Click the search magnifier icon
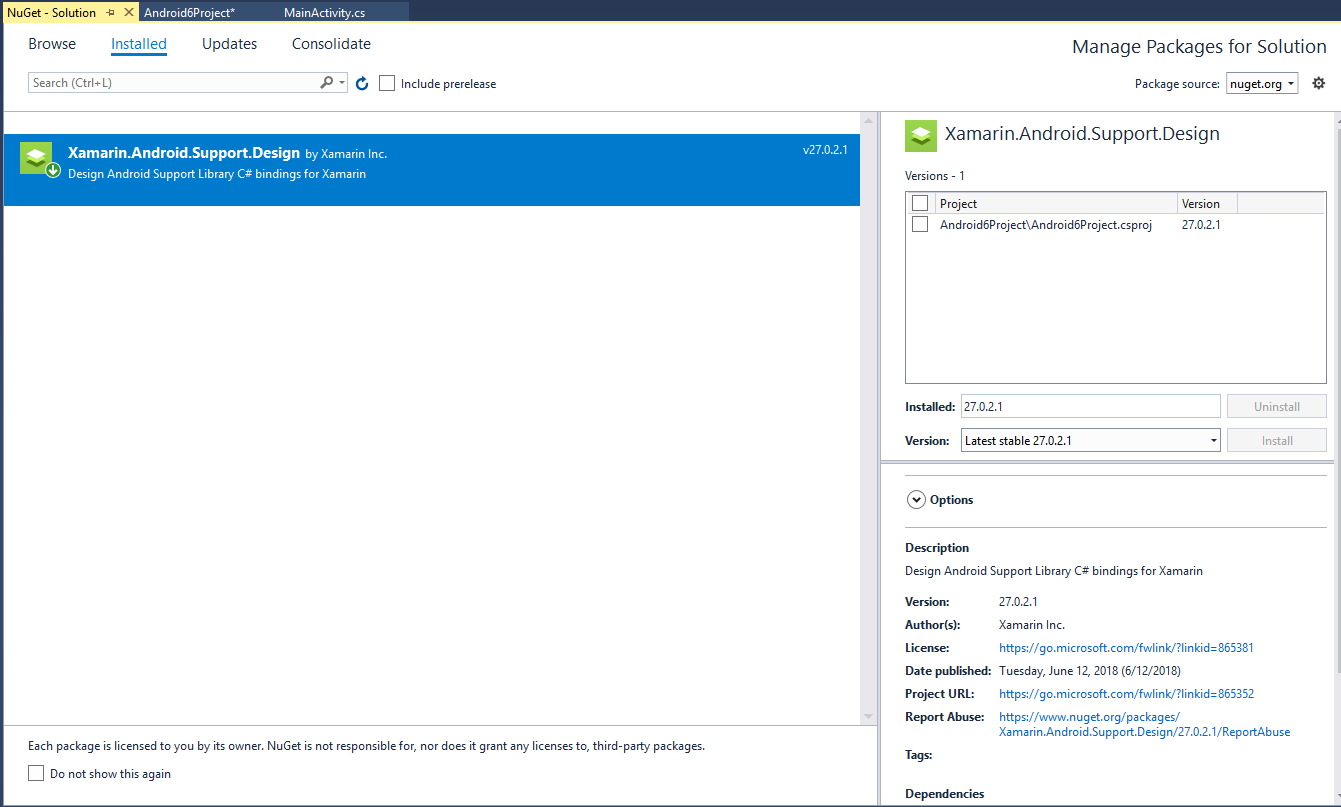 click(326, 83)
